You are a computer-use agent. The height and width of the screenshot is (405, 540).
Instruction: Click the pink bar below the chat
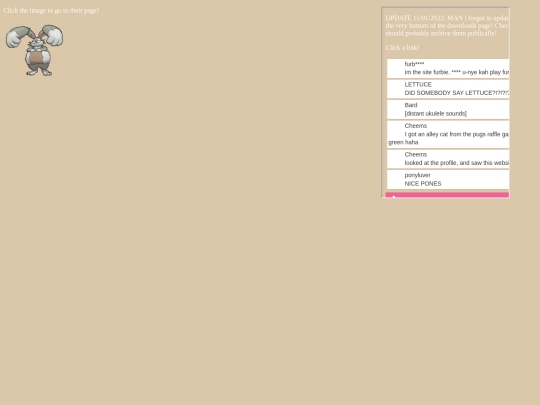pyautogui.click(x=447, y=195)
